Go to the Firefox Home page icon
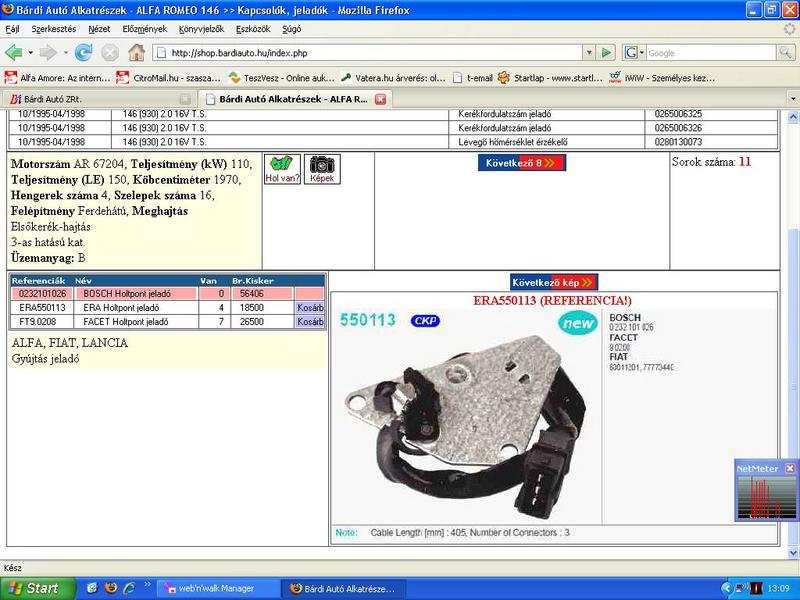 coord(136,52)
